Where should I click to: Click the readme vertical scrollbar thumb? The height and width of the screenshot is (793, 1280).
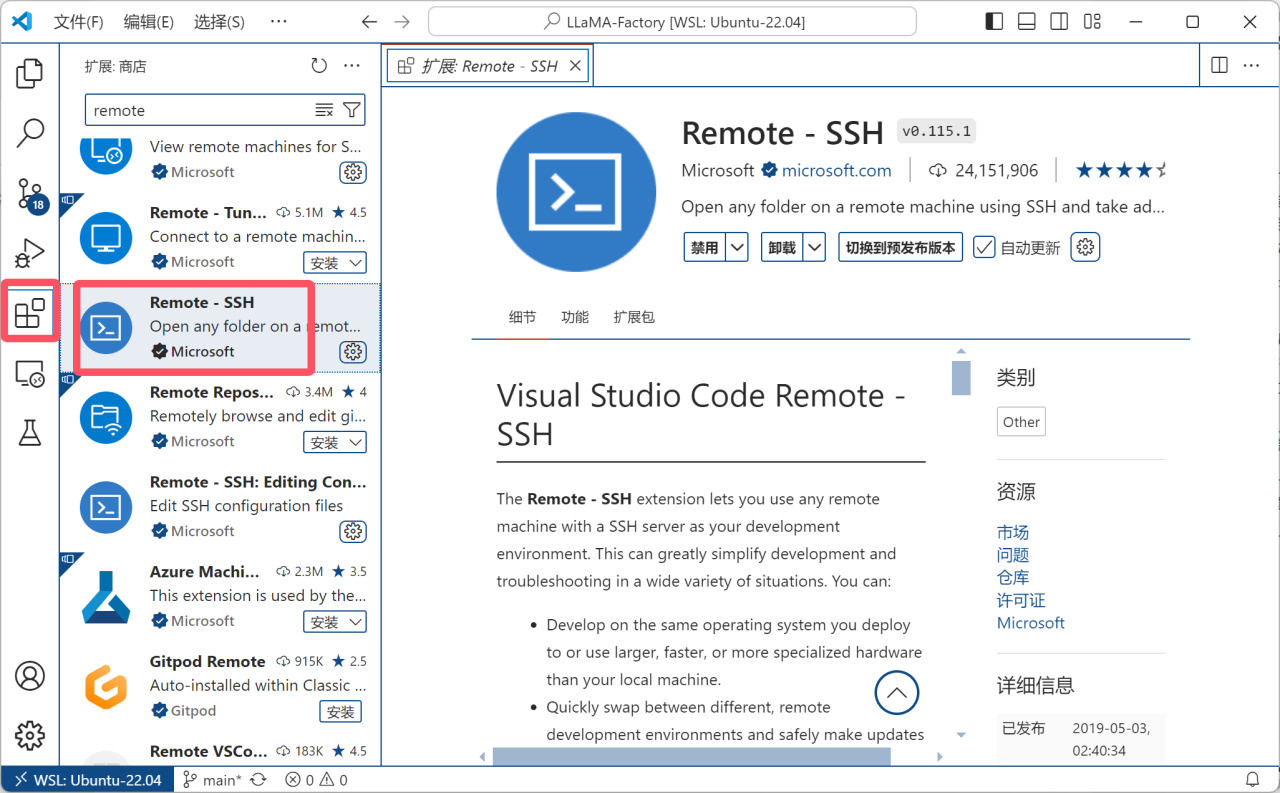[x=961, y=378]
